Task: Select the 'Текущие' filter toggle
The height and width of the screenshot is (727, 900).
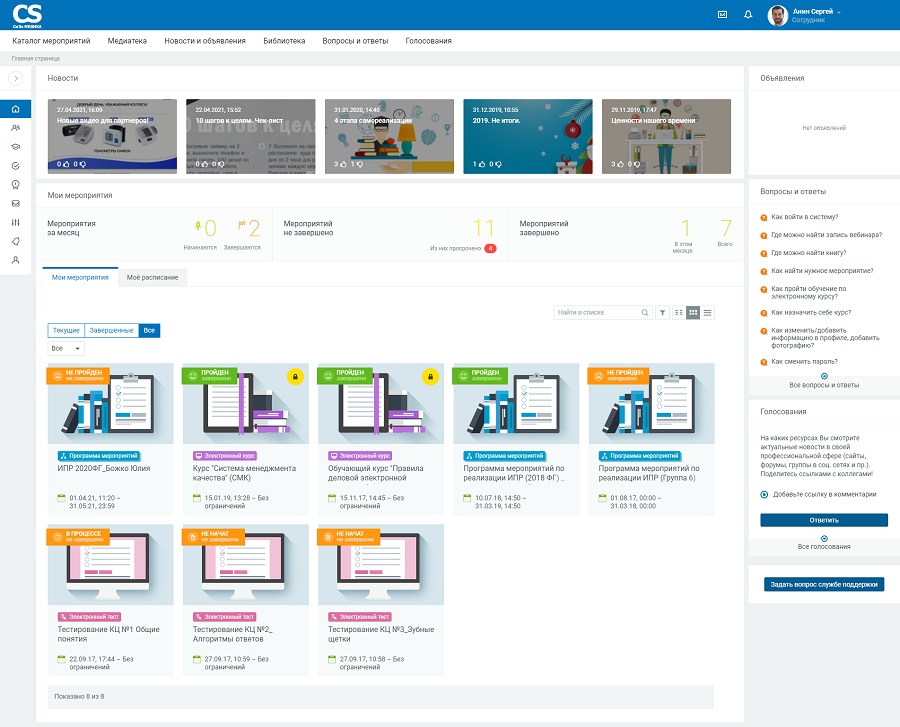Action: (x=66, y=330)
